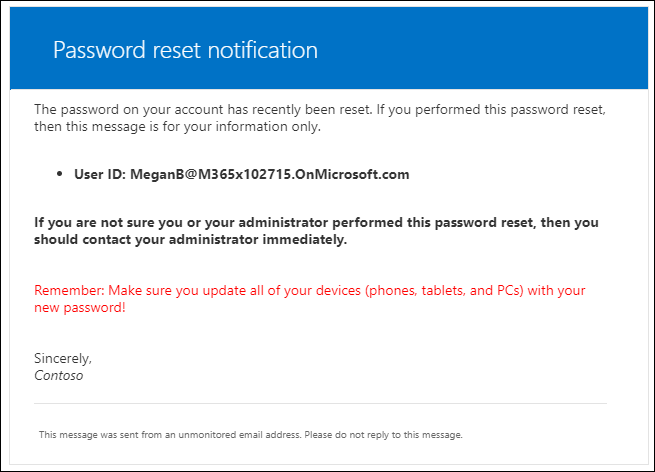Click the MeganB@M365x102715.OnMicrosoft.com email address
655x472 pixels.
click(x=270, y=174)
